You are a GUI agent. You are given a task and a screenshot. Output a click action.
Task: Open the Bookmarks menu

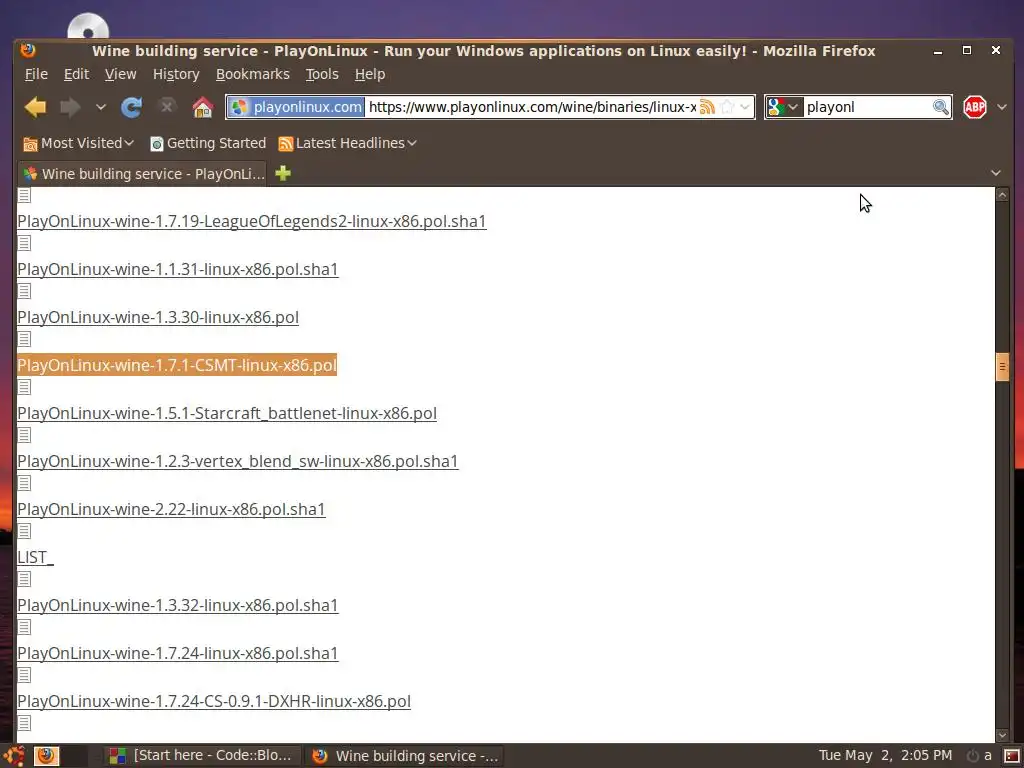pyautogui.click(x=252, y=74)
